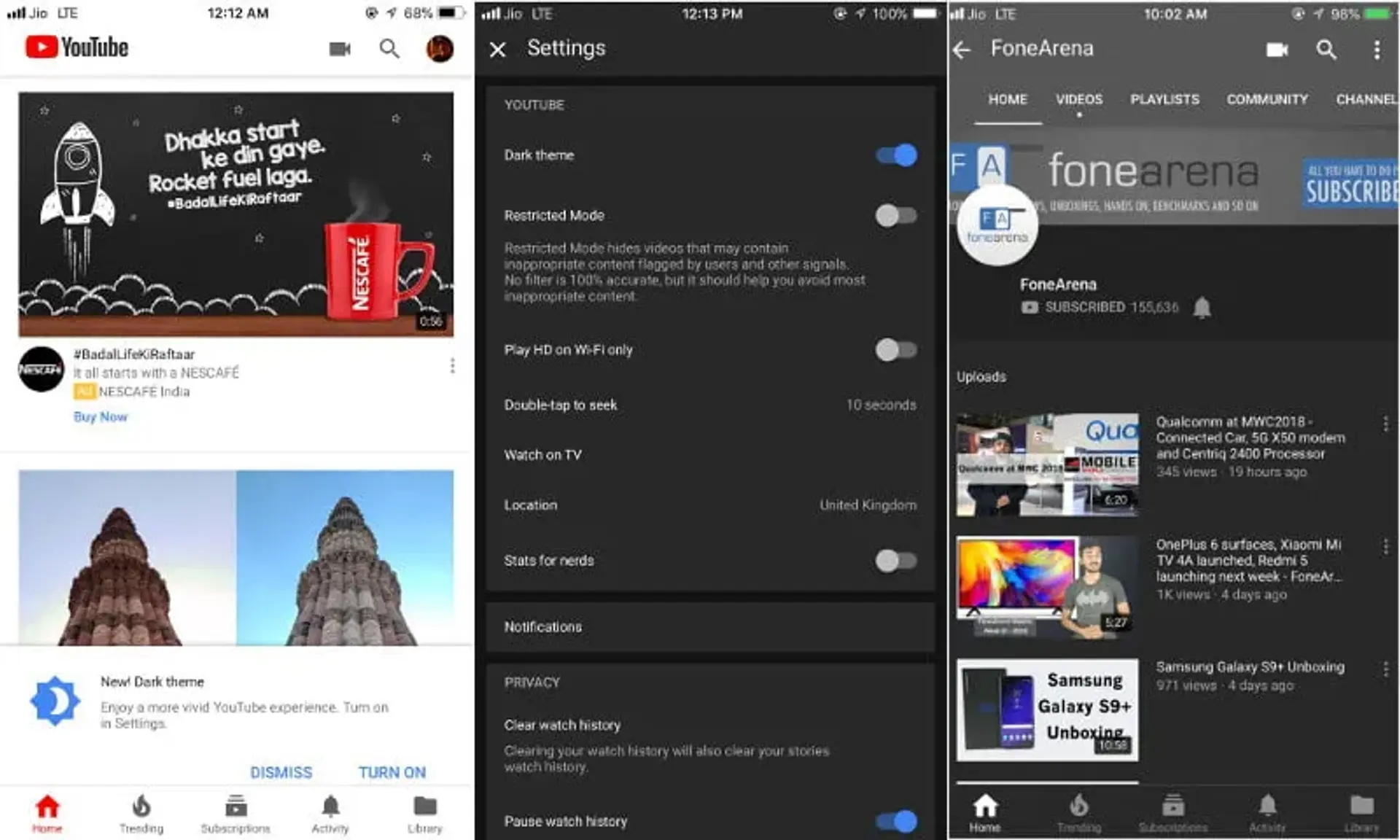
Task: Tap battery indicator in Settings status bar
Action: click(x=926, y=14)
